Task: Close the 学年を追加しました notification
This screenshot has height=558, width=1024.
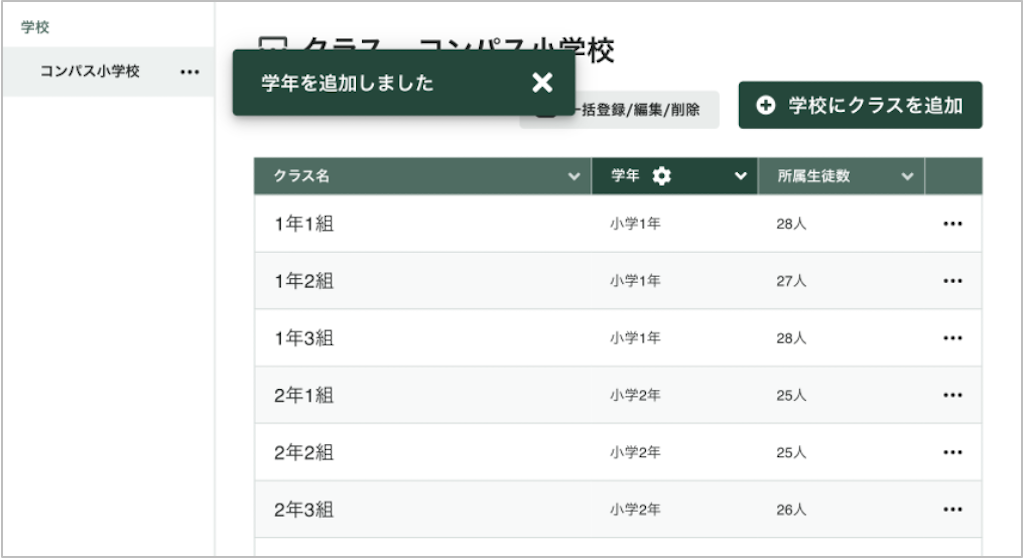Action: point(542,82)
